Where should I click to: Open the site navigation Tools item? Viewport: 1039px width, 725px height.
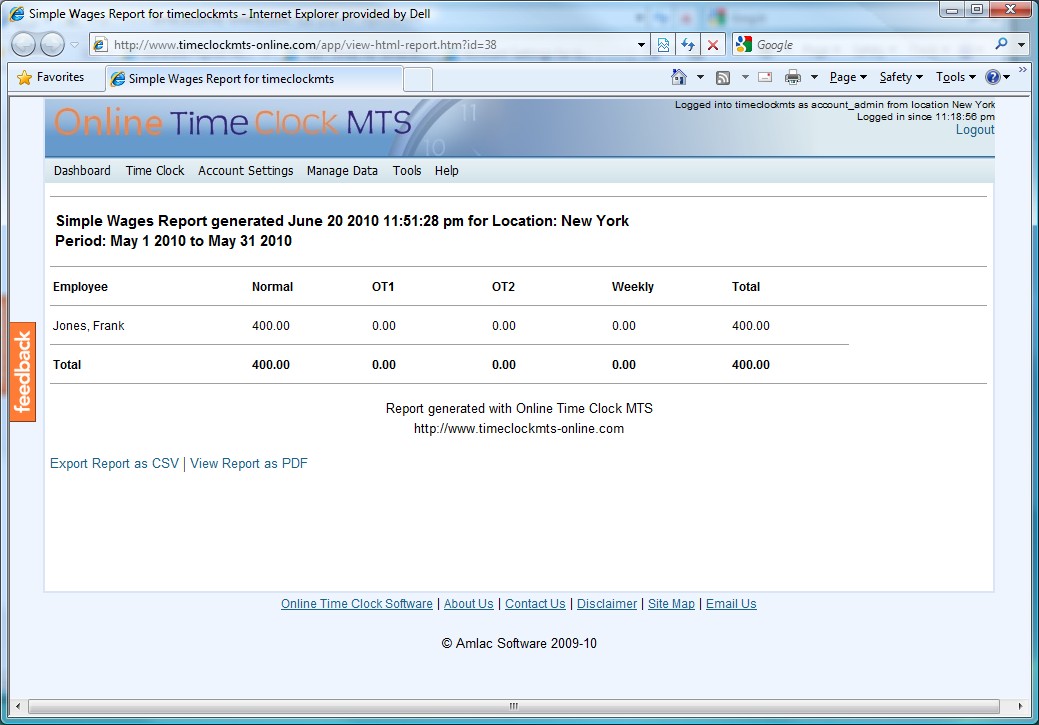coord(407,171)
